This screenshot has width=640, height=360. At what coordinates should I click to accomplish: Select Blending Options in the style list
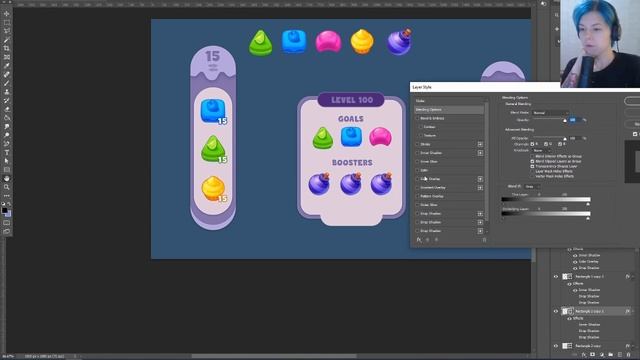pyautogui.click(x=449, y=110)
